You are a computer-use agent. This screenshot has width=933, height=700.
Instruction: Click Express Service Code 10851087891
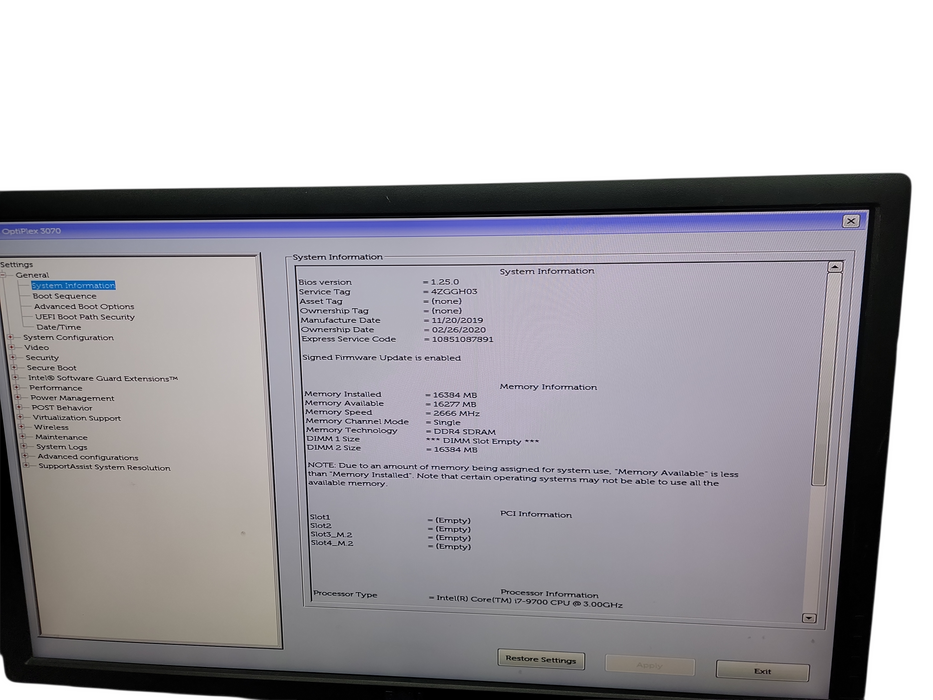[462, 339]
